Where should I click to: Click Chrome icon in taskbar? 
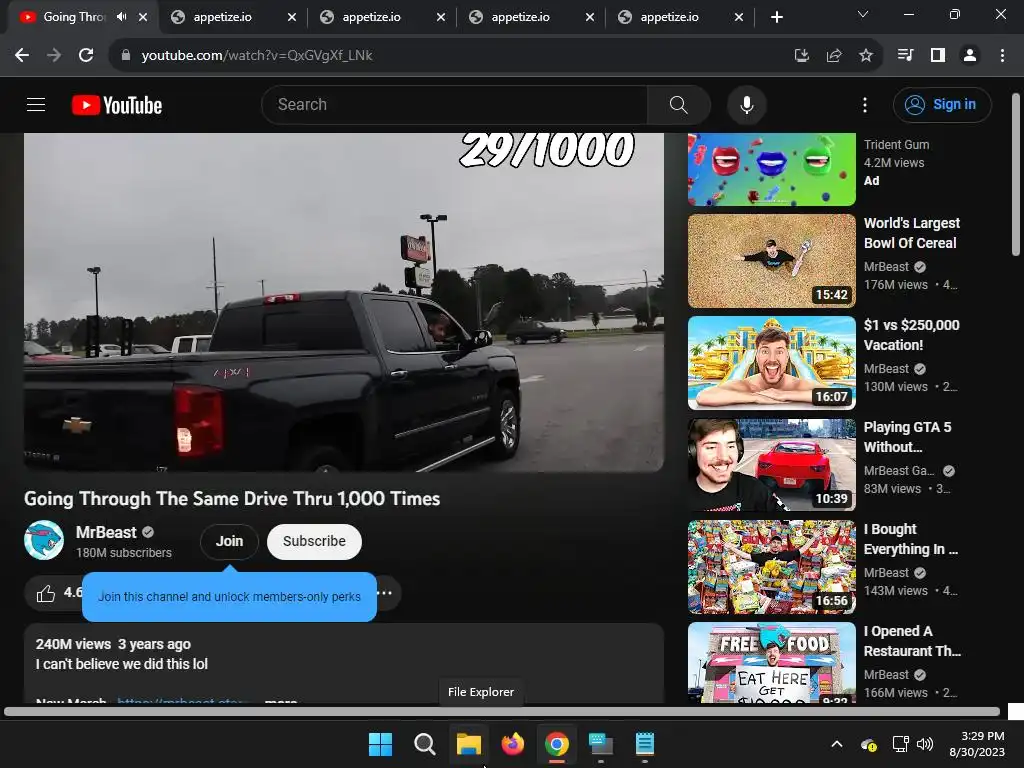point(557,744)
